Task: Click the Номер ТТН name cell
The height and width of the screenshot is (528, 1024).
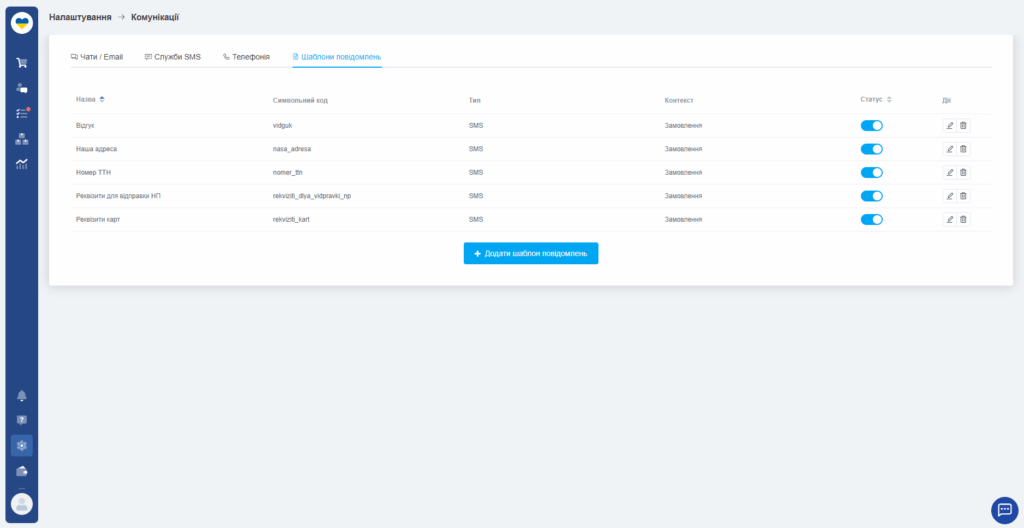Action: 94,173
